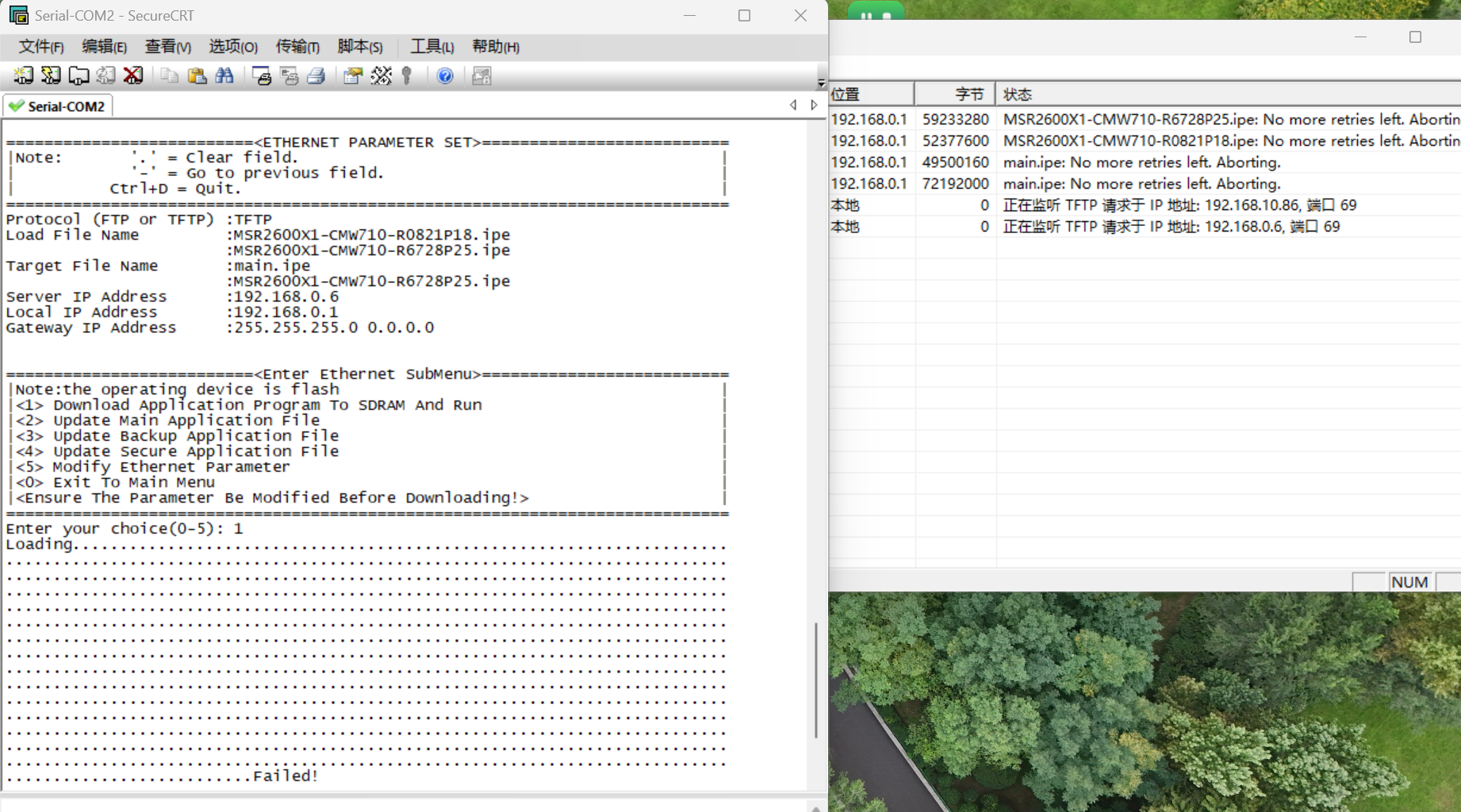The width and height of the screenshot is (1461, 812).
Task: Select the row listening on 192.168.0.6
Action: (1145, 226)
